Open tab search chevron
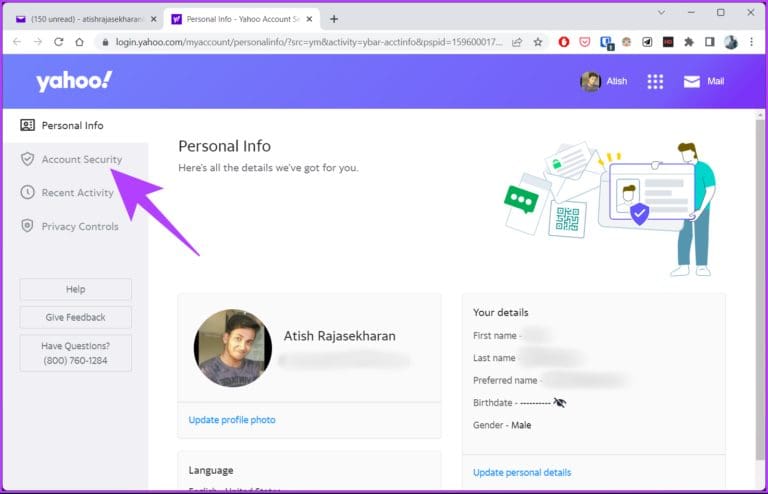Image resolution: width=768 pixels, height=494 pixels. click(661, 13)
